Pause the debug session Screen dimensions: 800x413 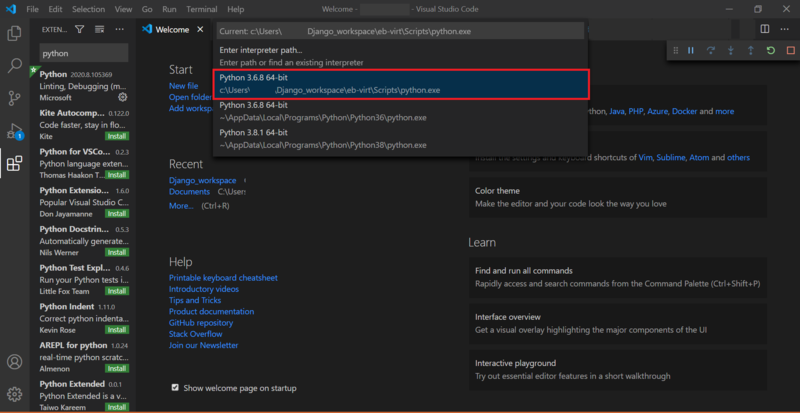pyautogui.click(x=691, y=51)
